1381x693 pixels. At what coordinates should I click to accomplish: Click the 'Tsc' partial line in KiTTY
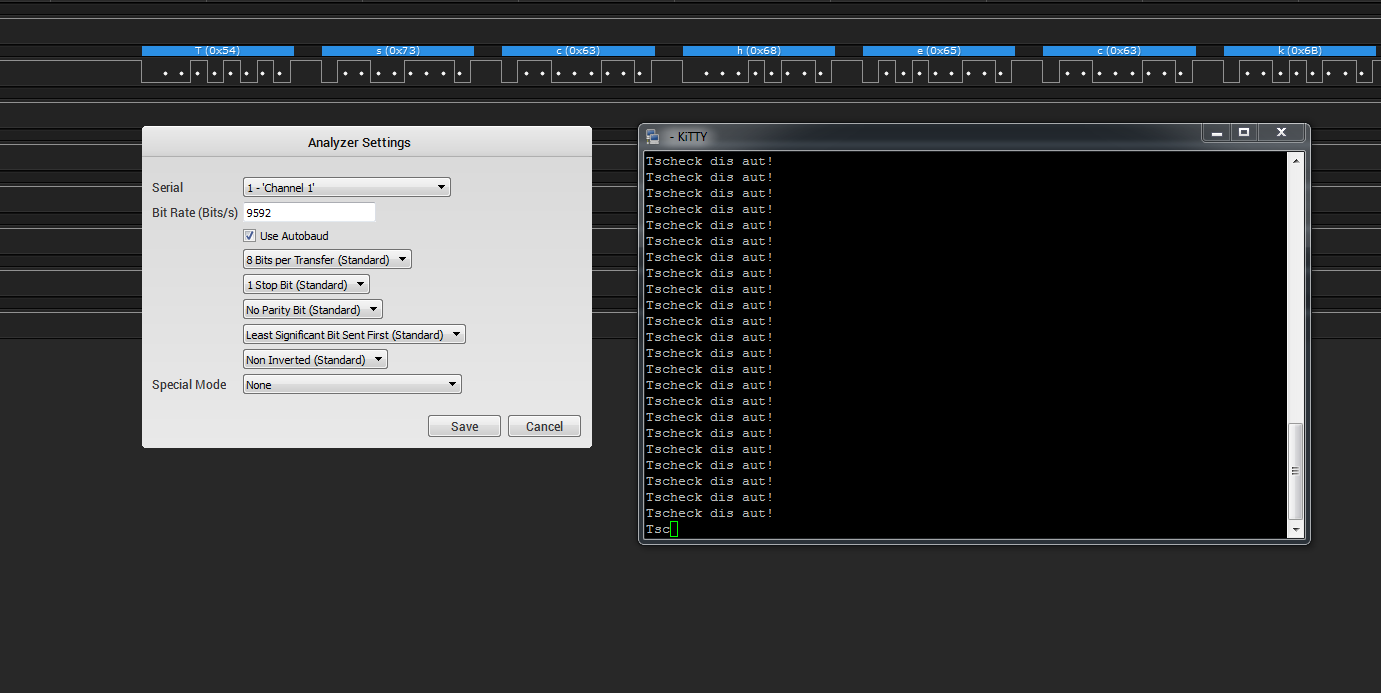coord(657,529)
